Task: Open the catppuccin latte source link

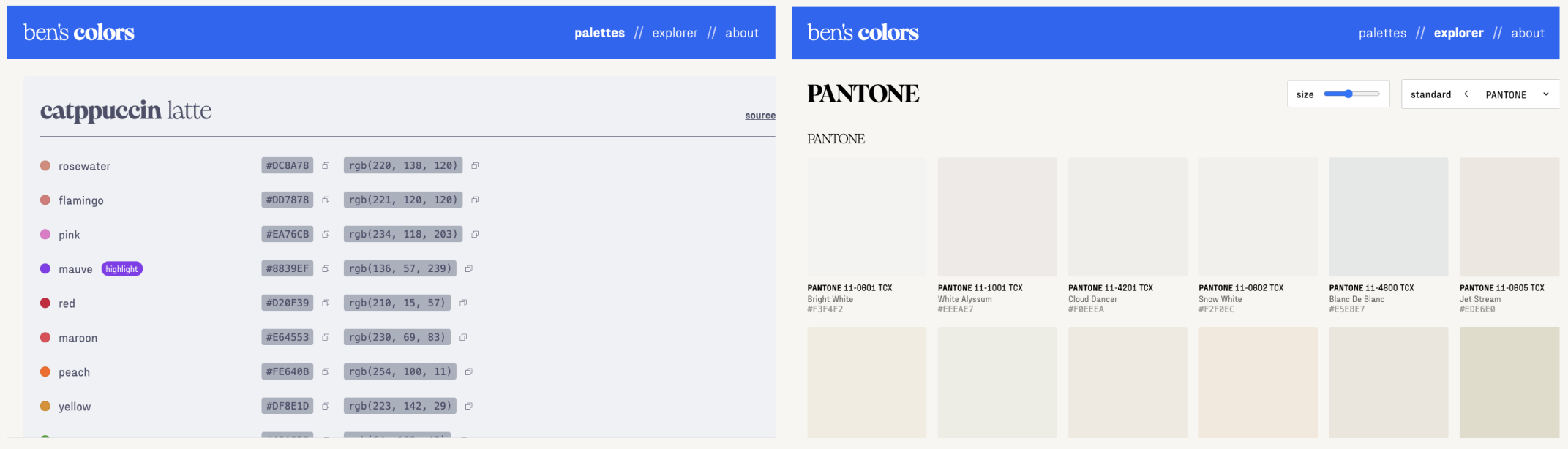Action: (759, 116)
